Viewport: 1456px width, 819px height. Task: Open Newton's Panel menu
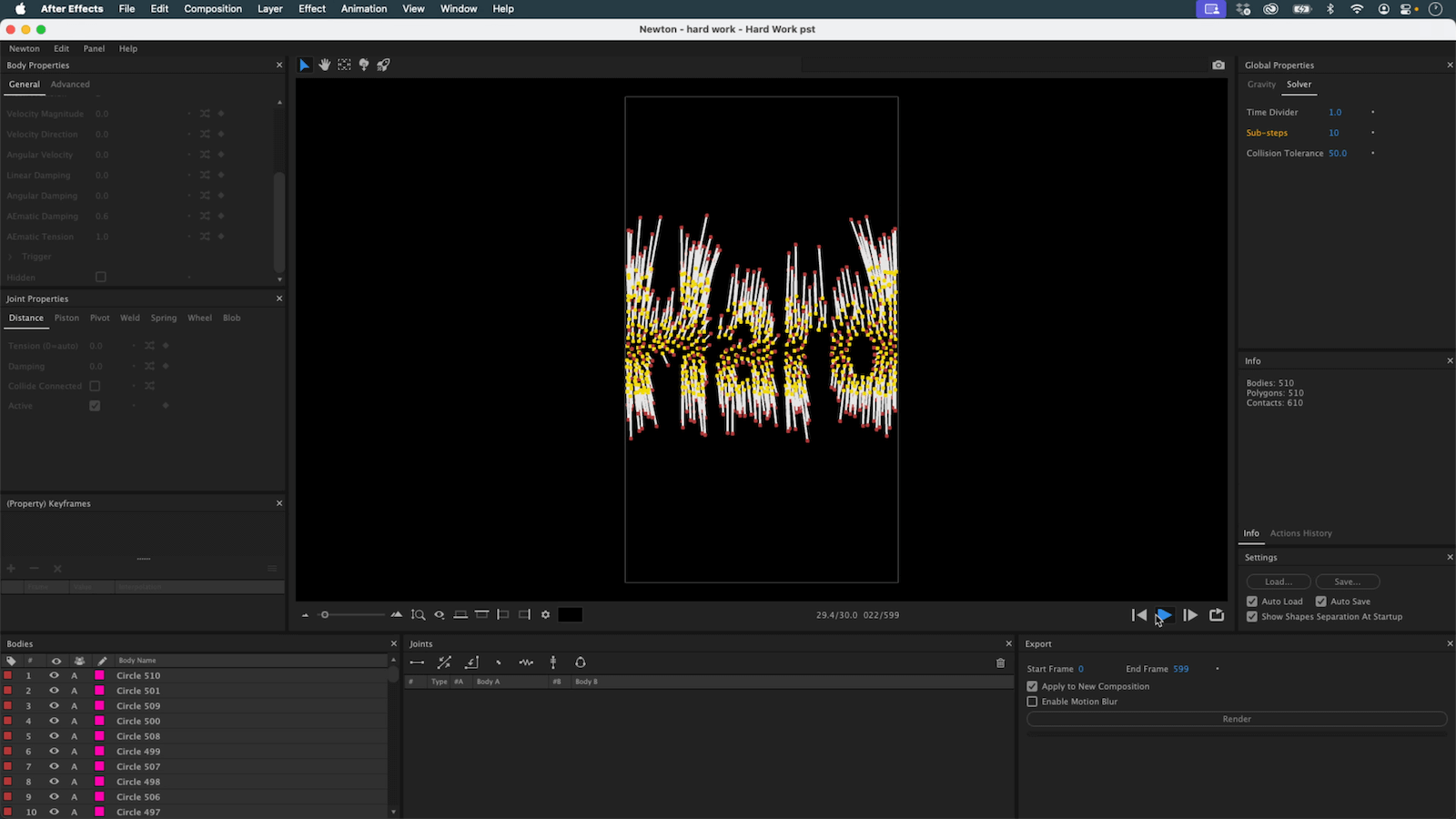coord(94,48)
